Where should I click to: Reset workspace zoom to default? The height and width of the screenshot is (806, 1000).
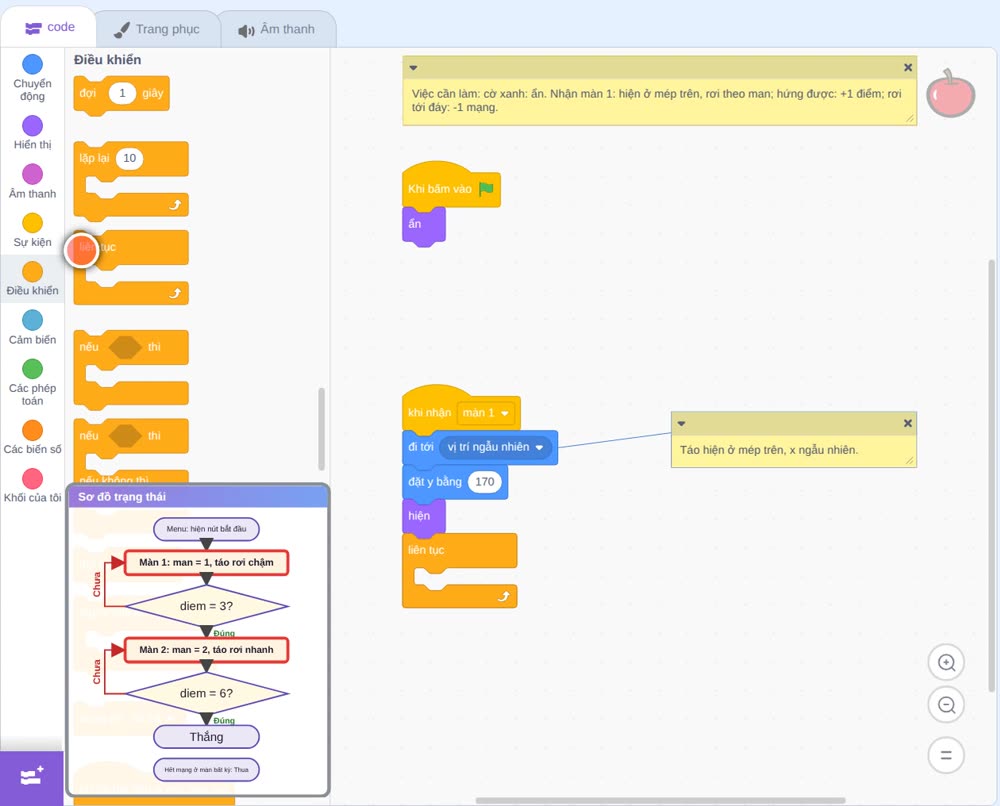pyautogui.click(x=946, y=755)
